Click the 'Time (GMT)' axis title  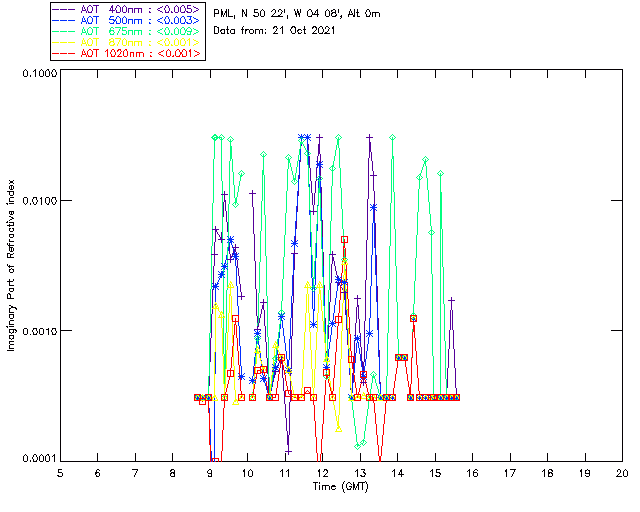pos(340,487)
